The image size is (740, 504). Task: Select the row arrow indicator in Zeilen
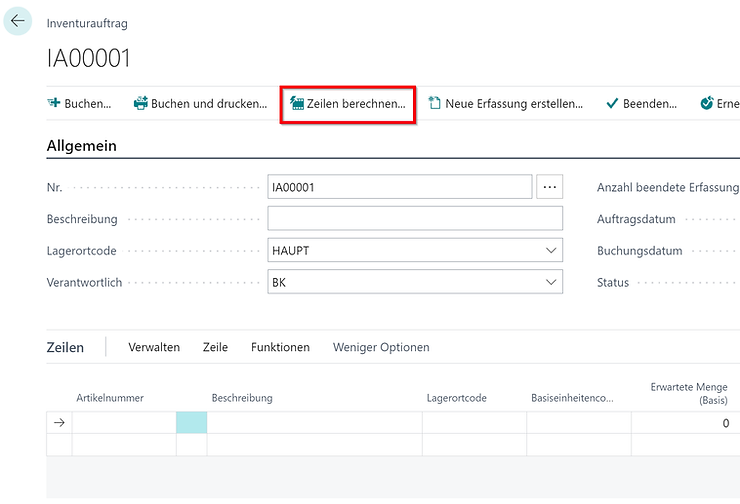[59, 423]
